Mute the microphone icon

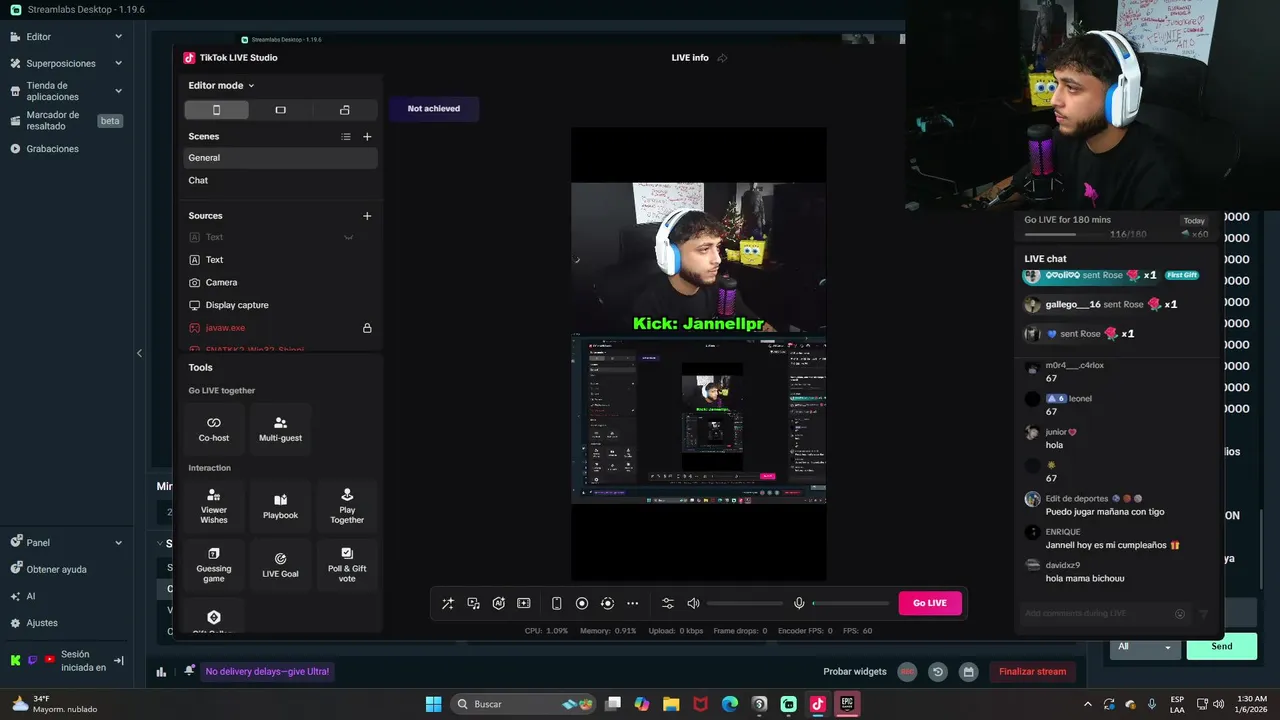(x=799, y=603)
